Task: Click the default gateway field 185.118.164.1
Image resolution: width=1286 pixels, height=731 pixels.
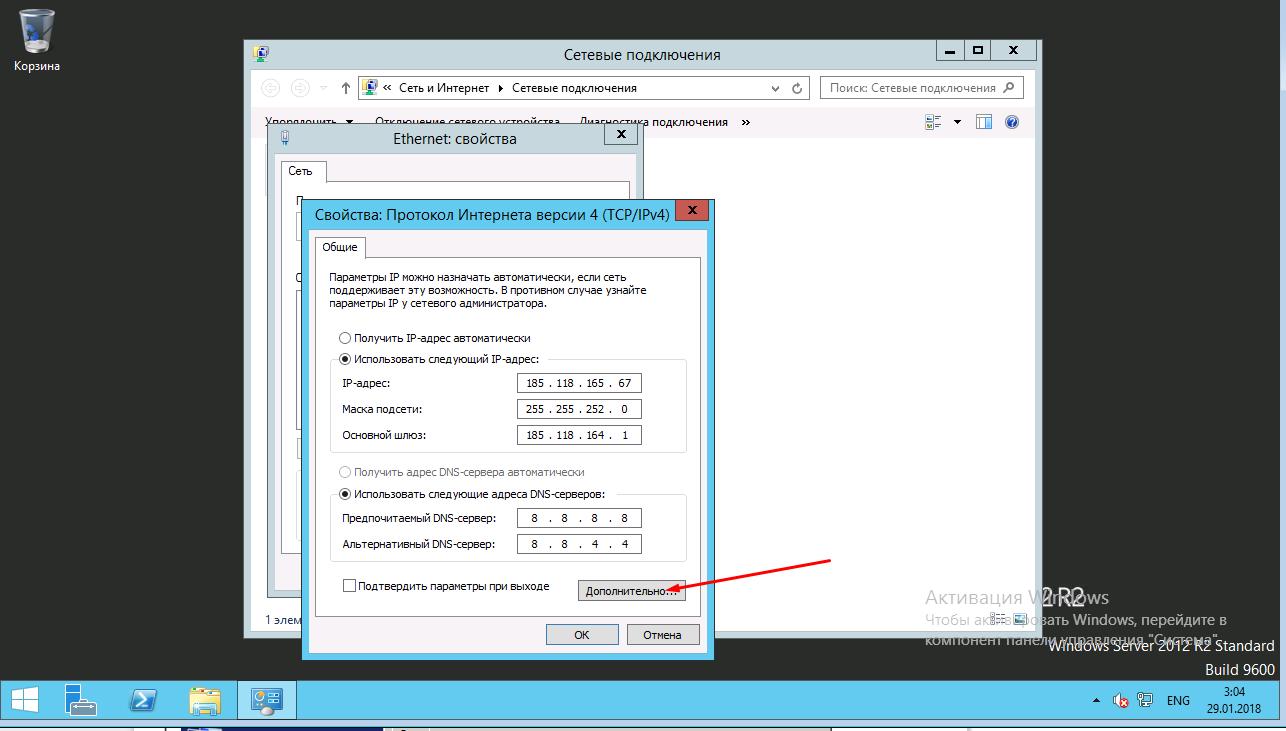Action: pyautogui.click(x=579, y=435)
